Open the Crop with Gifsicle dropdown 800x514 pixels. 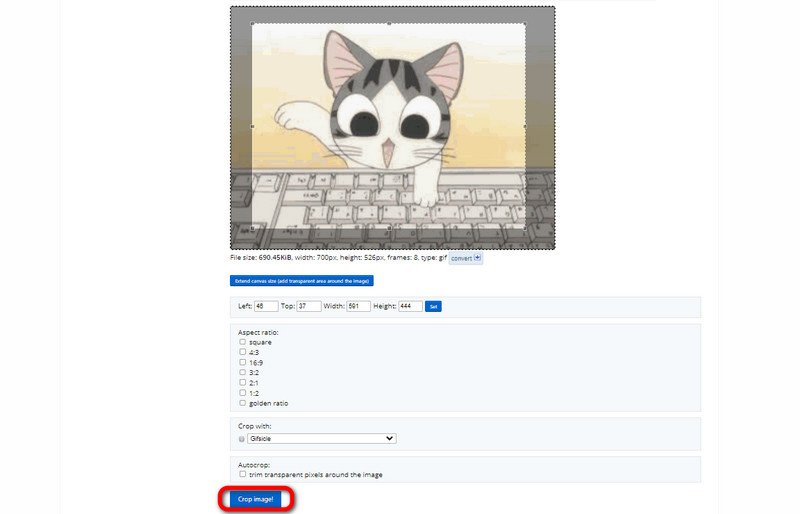tap(321, 438)
